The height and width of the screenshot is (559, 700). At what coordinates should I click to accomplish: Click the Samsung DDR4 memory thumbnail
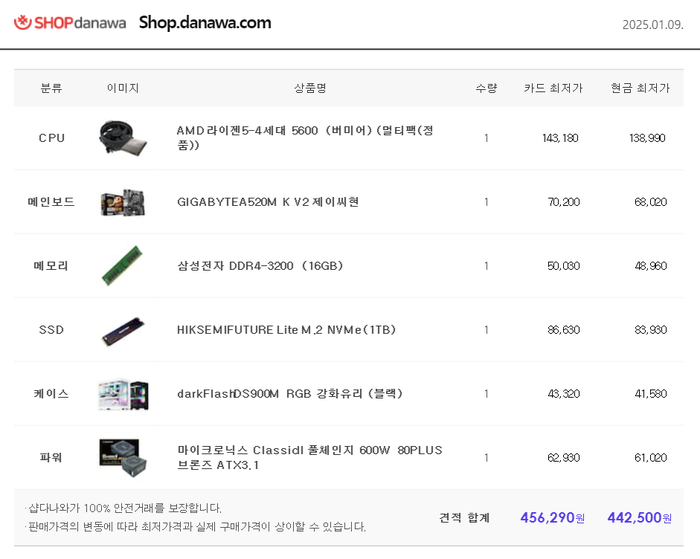122,266
